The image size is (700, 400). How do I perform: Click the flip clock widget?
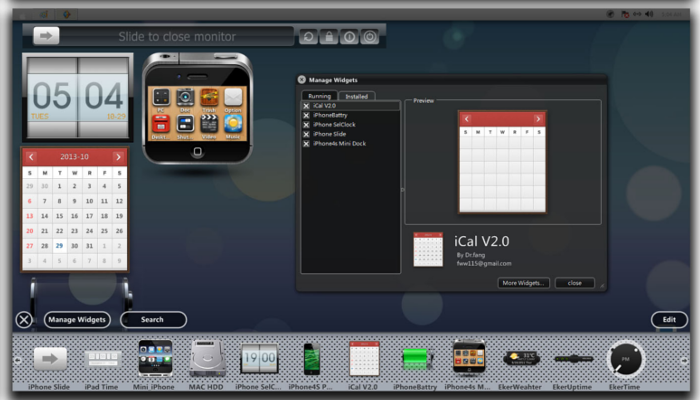[x=78, y=96]
